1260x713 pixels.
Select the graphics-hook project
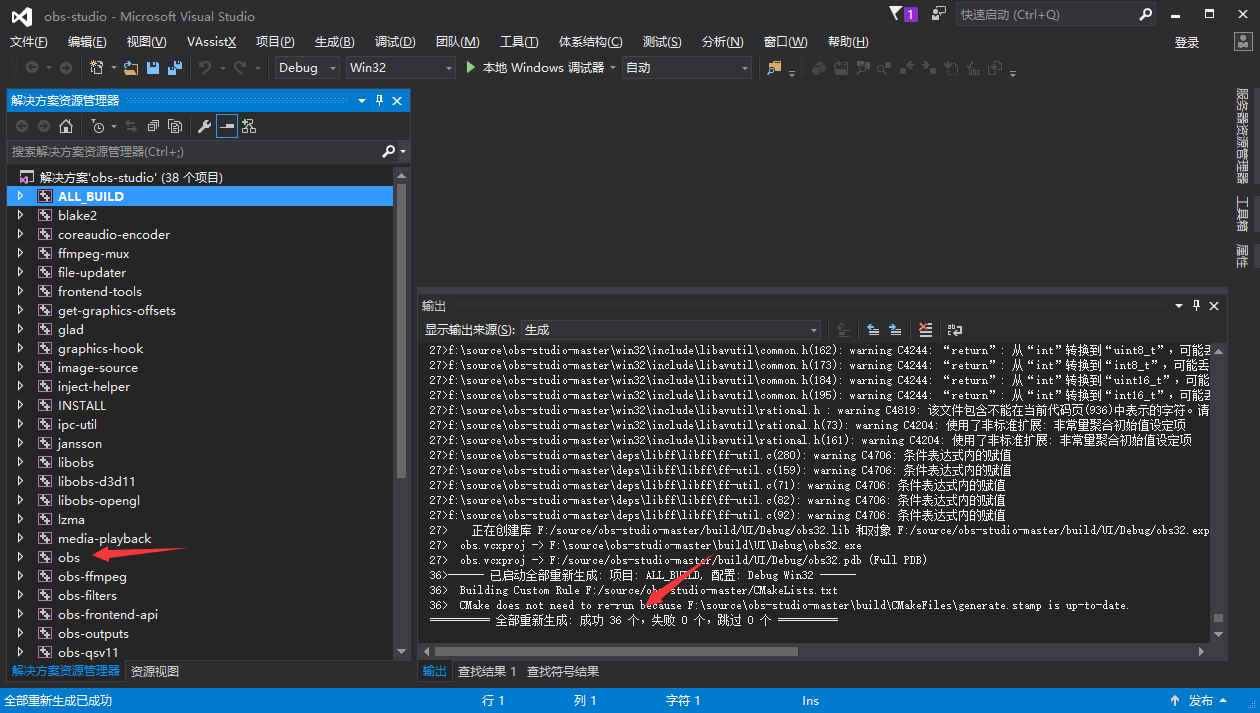click(x=100, y=349)
